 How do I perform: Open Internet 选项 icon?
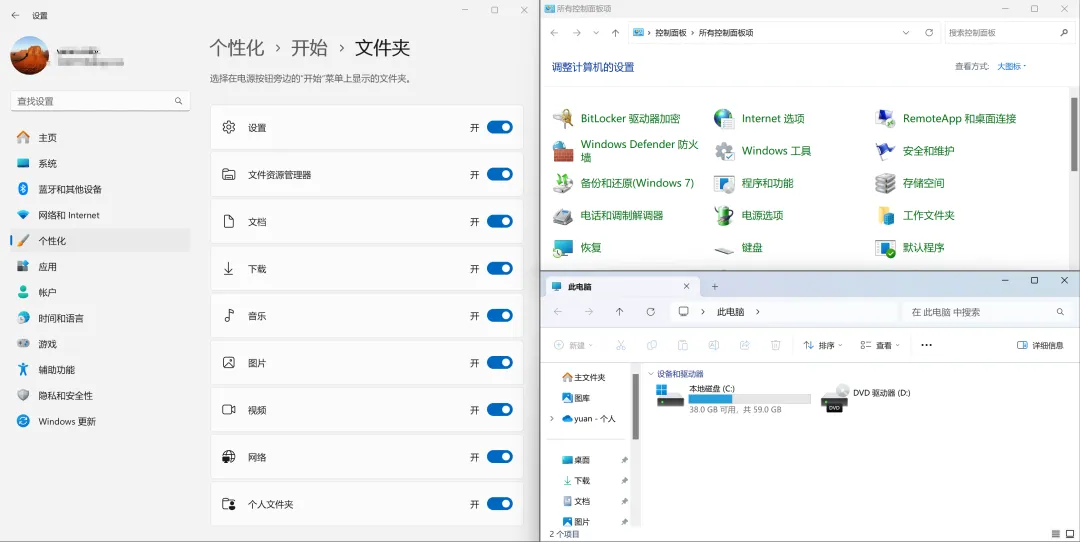click(x=724, y=118)
